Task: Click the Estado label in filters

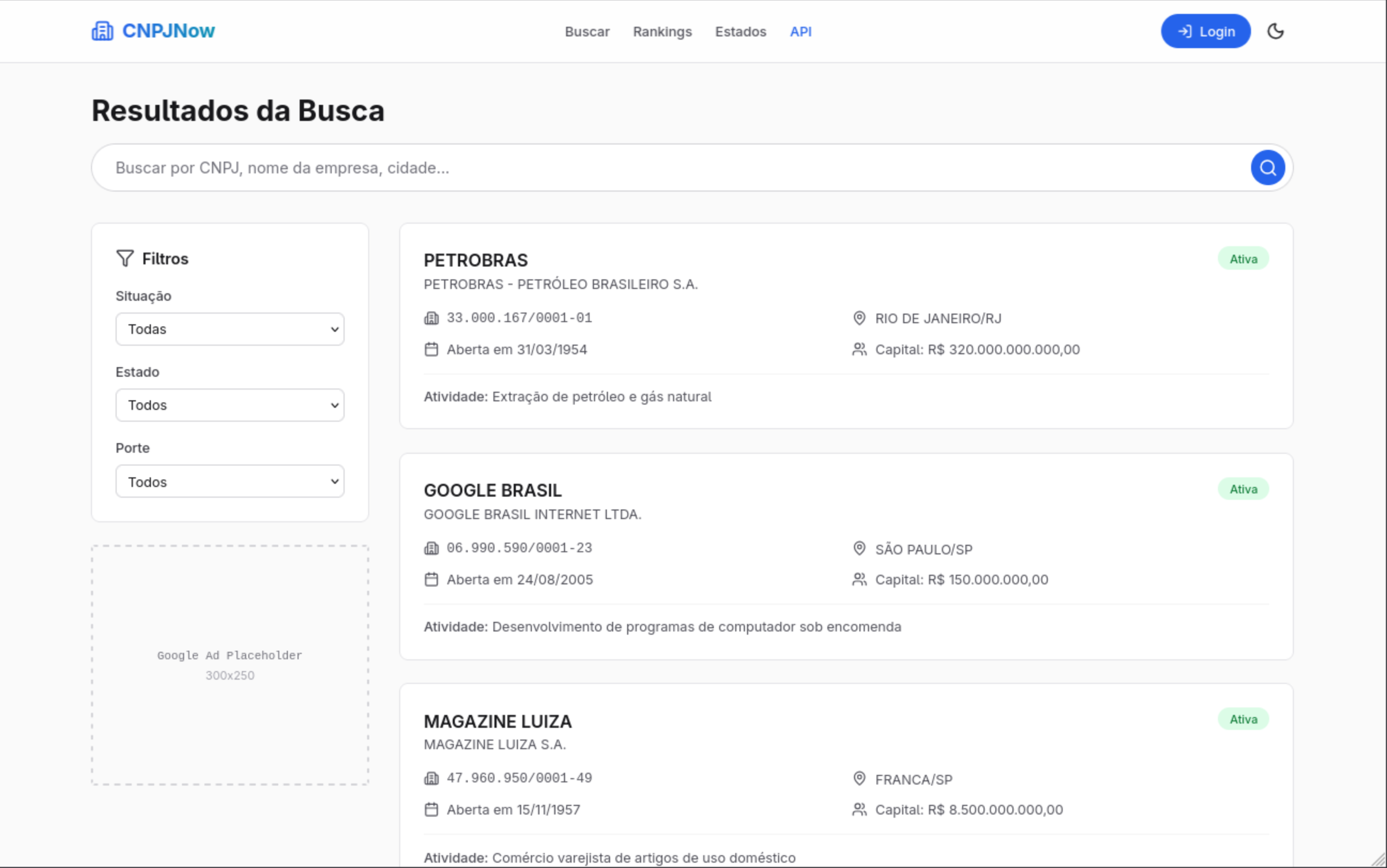Action: (137, 372)
